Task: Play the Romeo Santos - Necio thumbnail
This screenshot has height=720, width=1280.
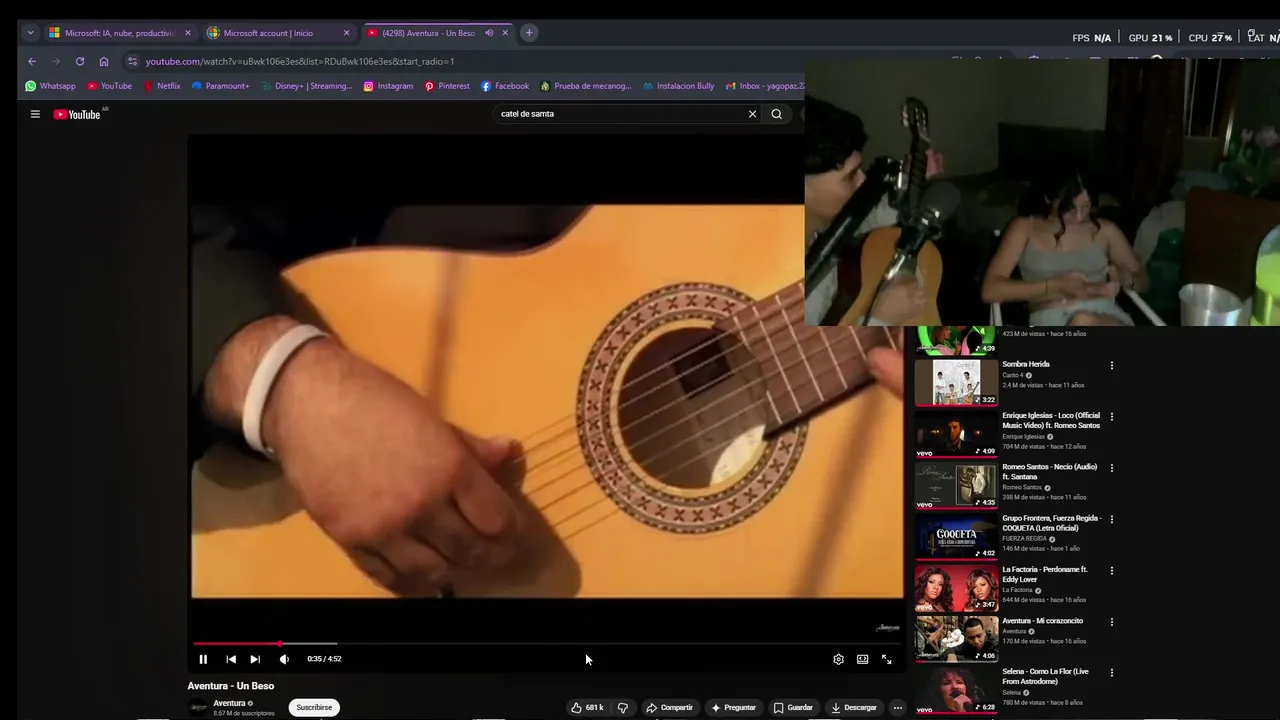Action: [x=956, y=484]
